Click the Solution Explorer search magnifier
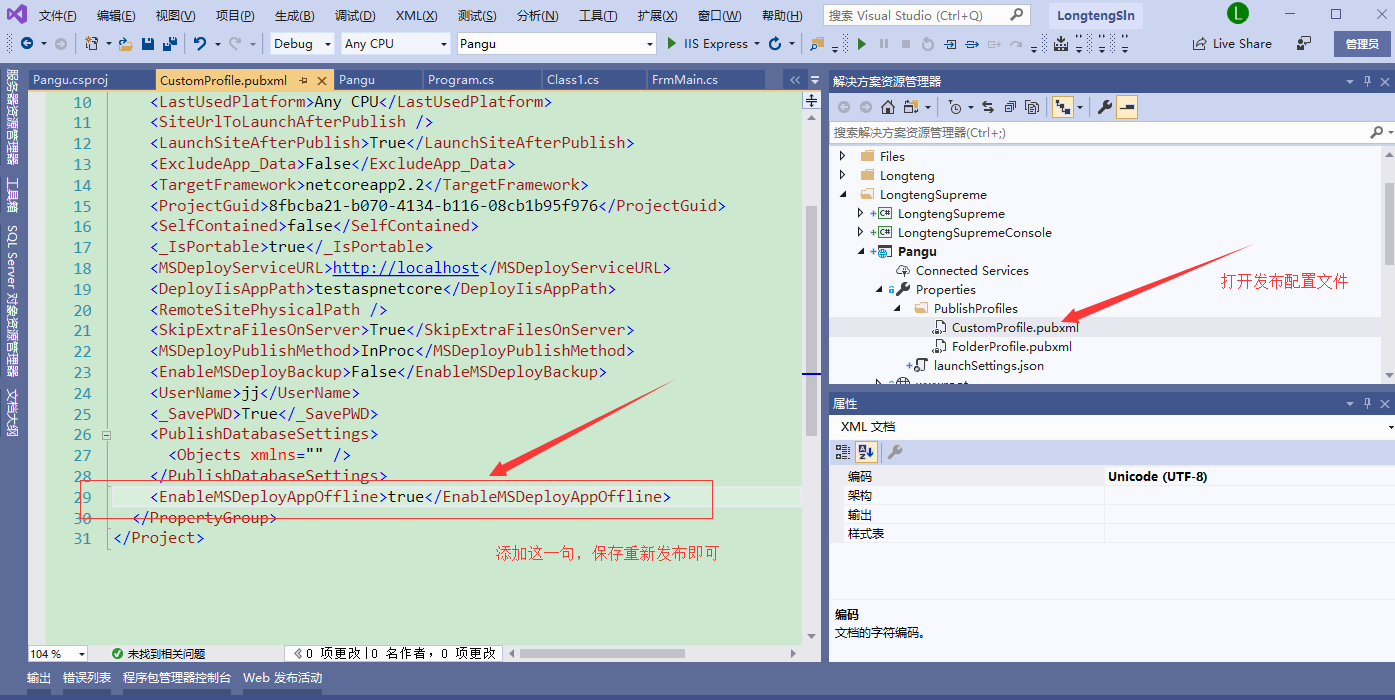This screenshot has width=1395, height=700. pos(1377,132)
